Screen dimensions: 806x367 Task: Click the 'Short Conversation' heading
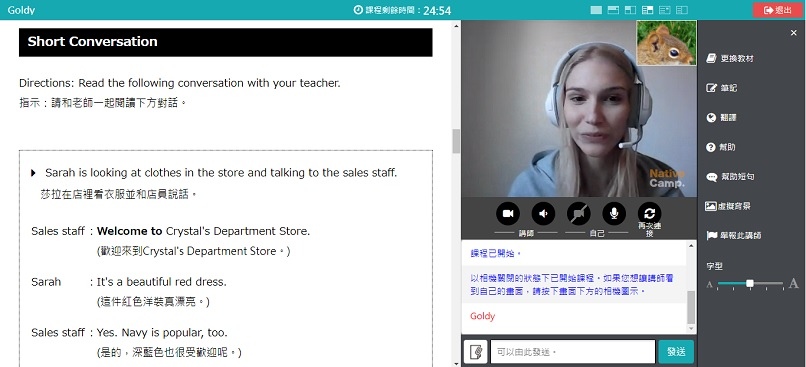point(93,42)
